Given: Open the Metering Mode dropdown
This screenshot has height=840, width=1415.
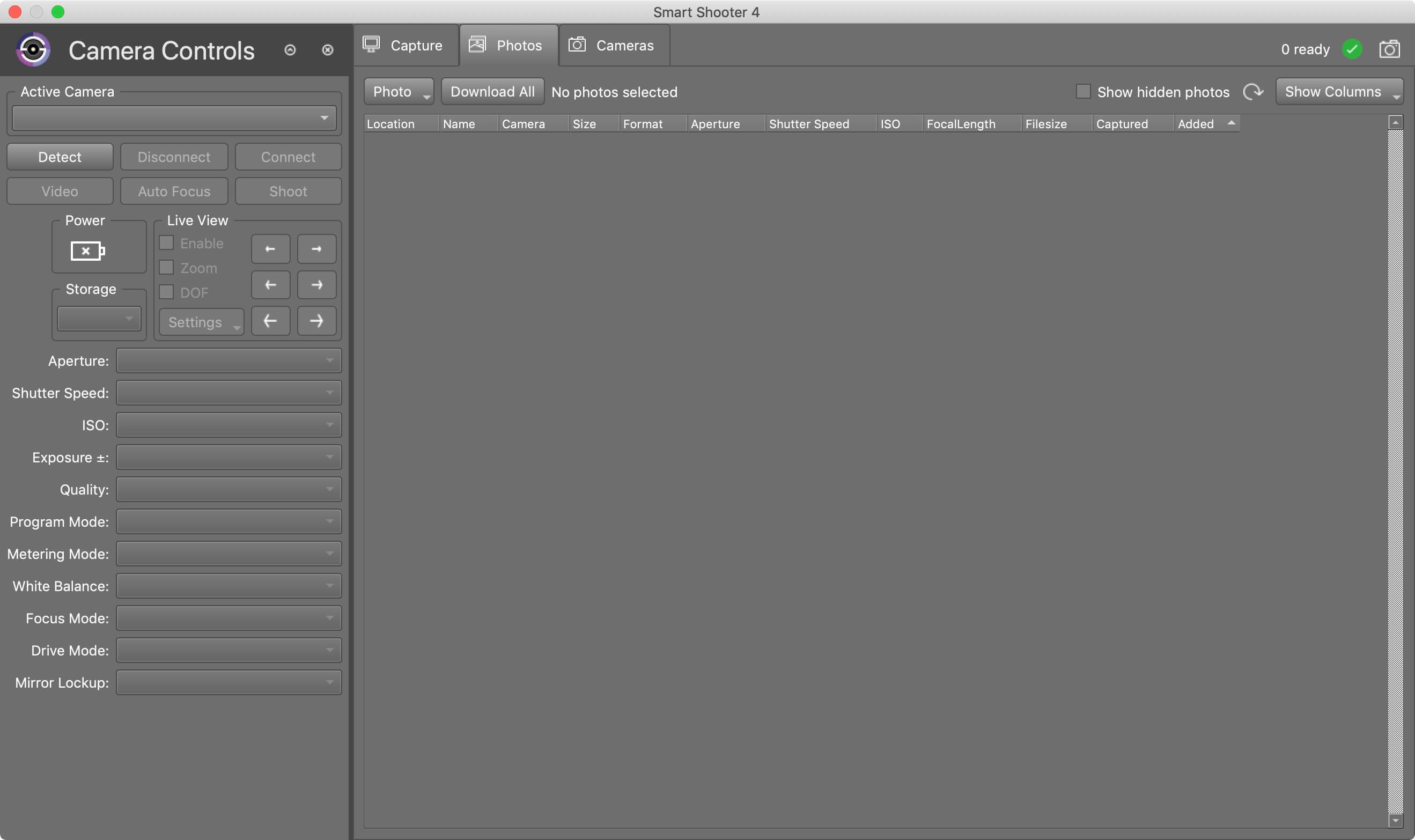Looking at the screenshot, I should (x=229, y=554).
